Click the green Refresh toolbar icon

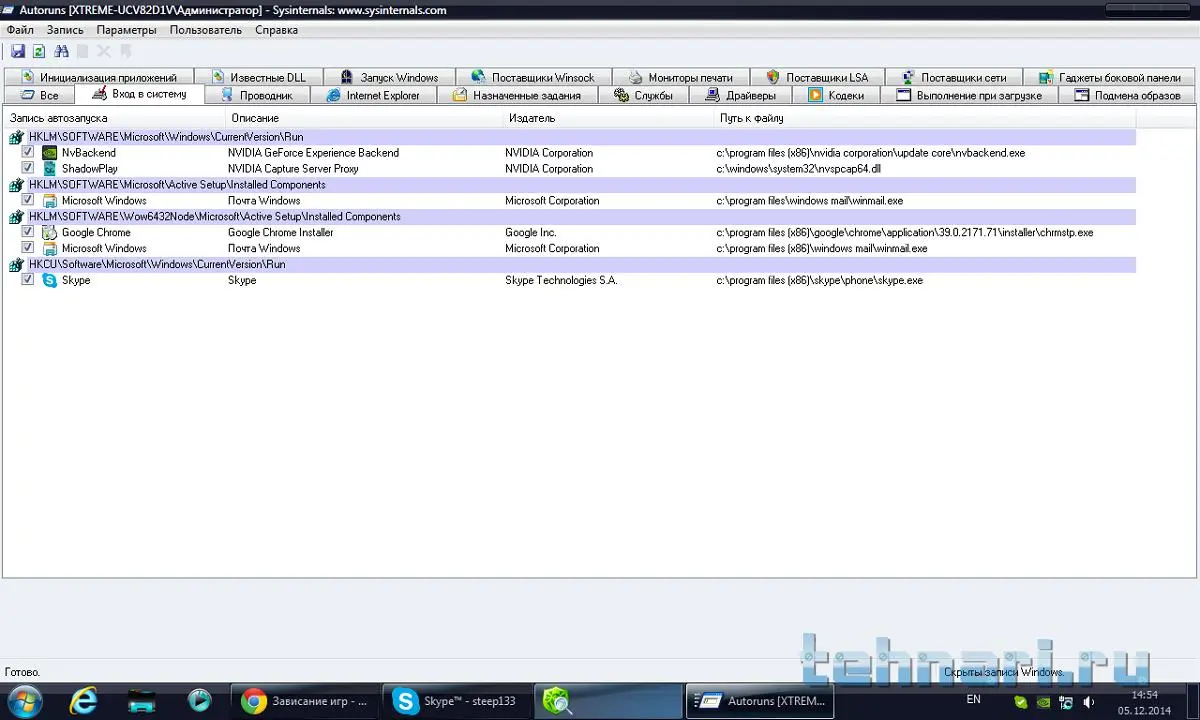(39, 51)
